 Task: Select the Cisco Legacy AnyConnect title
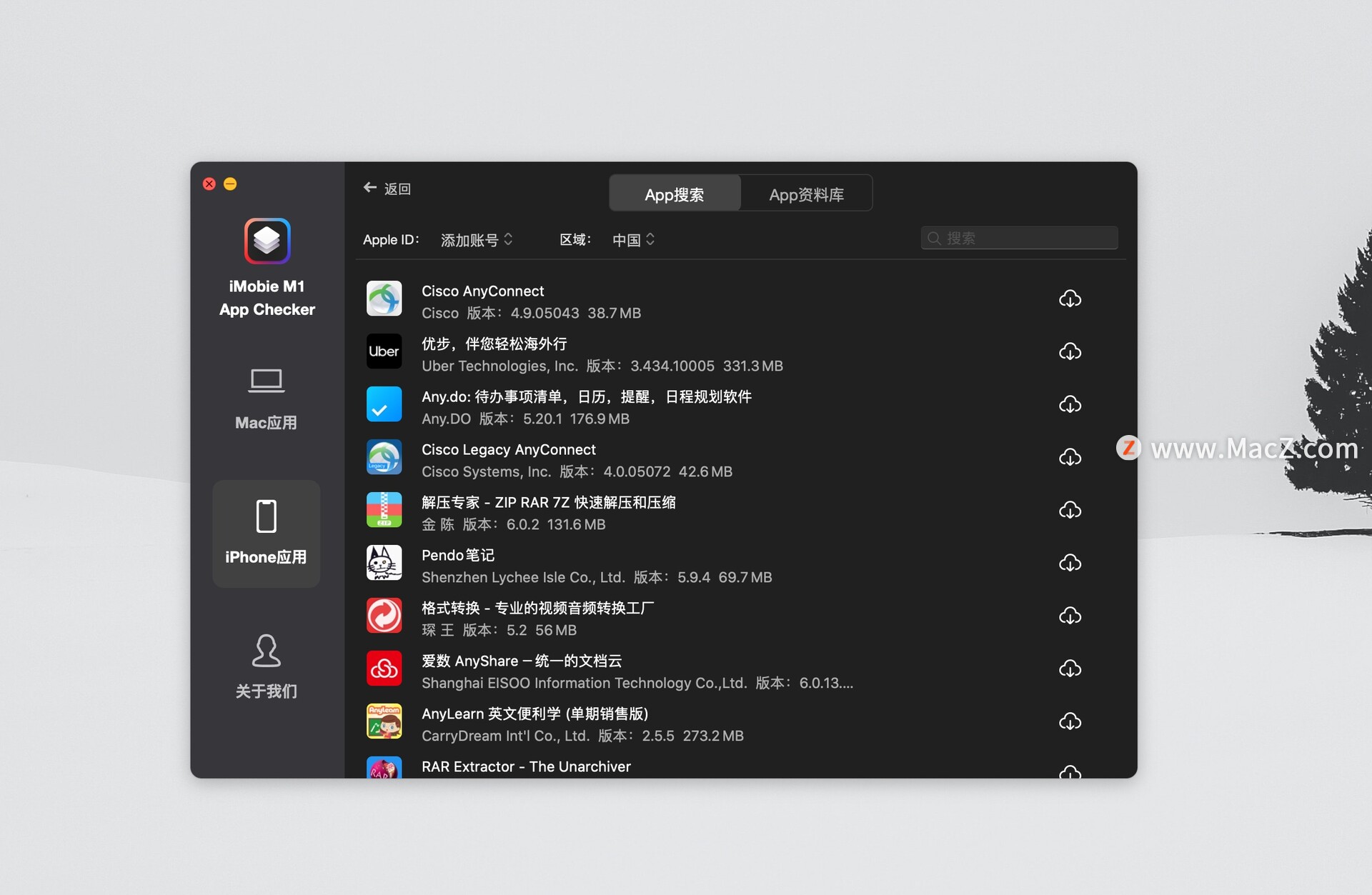click(508, 449)
